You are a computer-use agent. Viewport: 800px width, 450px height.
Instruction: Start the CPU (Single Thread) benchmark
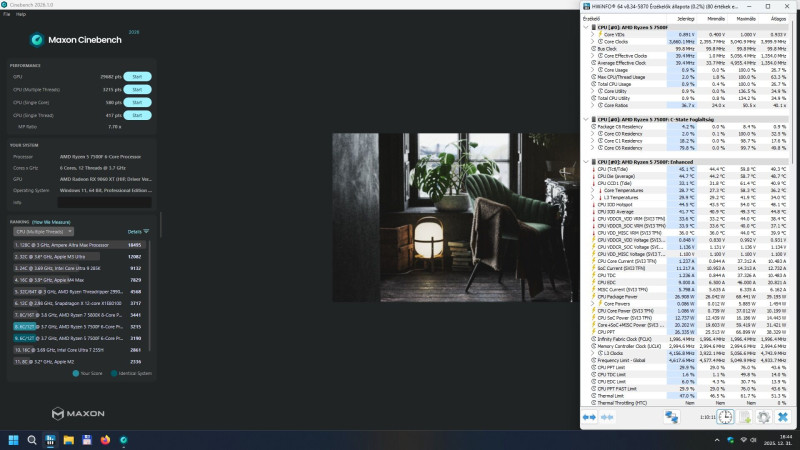(137, 115)
